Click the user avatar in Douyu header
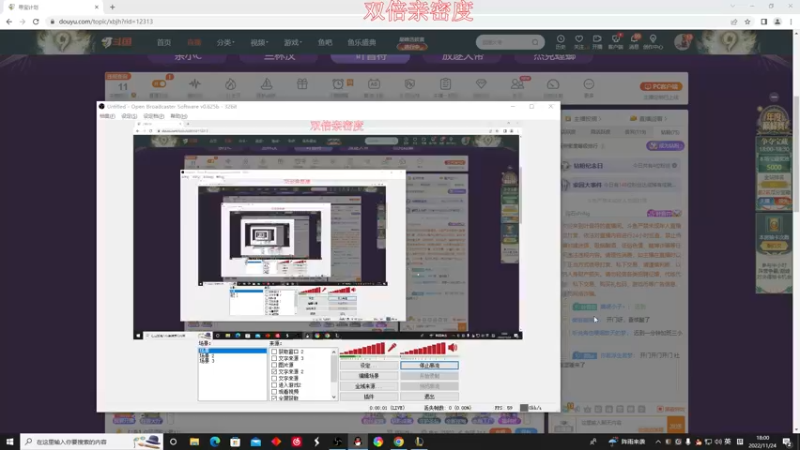The width and height of the screenshot is (800, 450). 682,42
